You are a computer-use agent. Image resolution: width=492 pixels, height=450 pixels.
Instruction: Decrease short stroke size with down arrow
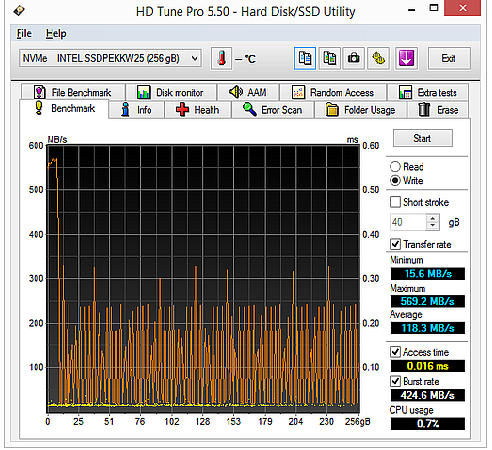coord(433,226)
